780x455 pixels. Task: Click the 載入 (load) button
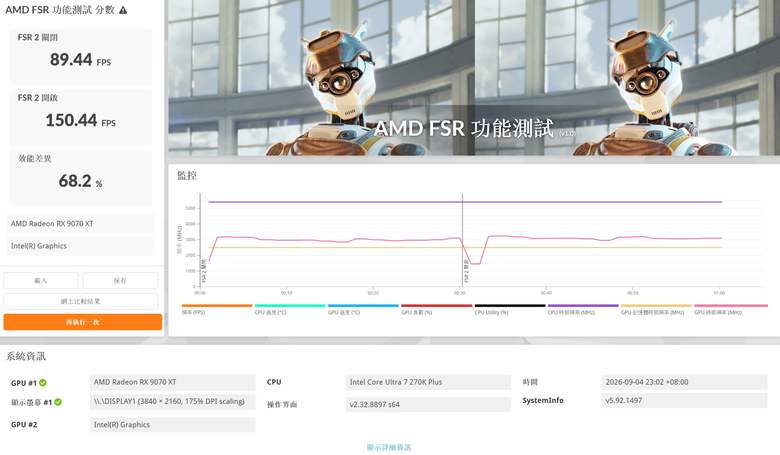(x=41, y=280)
